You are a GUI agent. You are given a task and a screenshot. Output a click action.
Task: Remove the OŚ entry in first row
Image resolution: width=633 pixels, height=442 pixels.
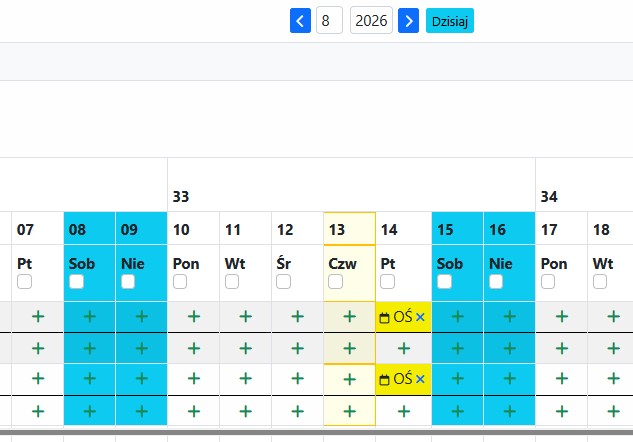point(420,317)
